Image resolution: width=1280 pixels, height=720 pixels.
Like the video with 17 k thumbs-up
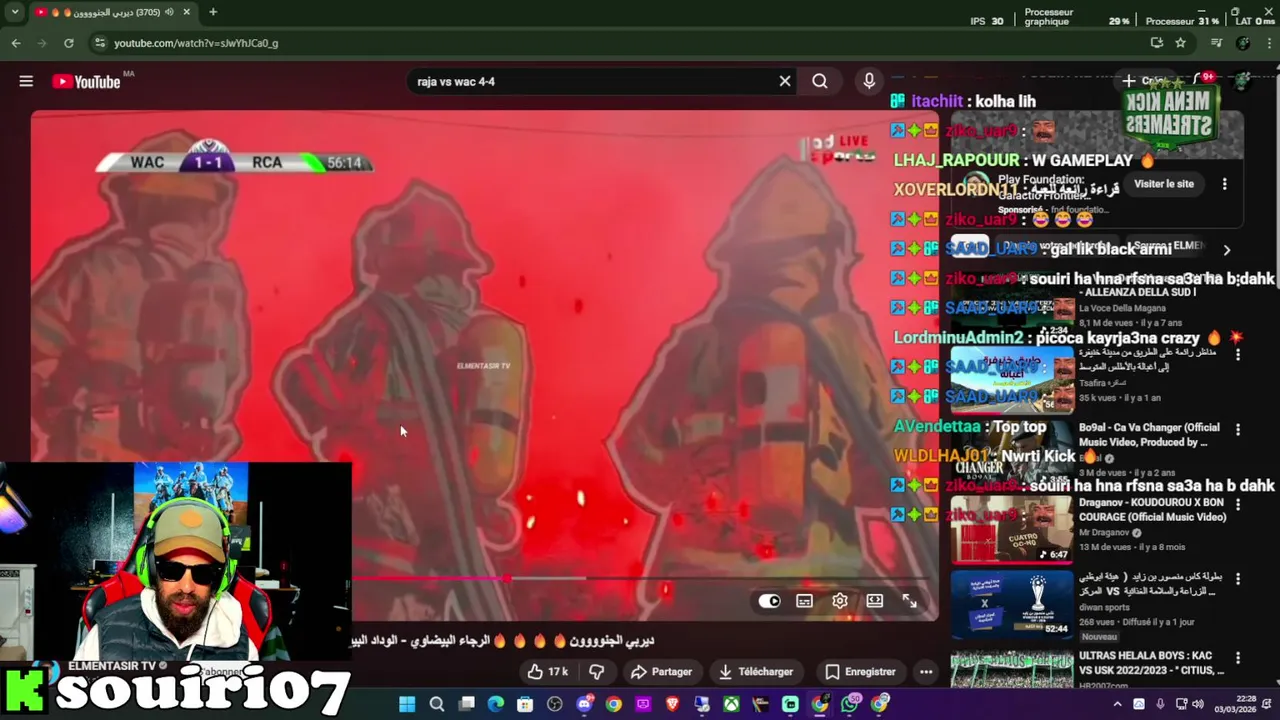(x=548, y=672)
